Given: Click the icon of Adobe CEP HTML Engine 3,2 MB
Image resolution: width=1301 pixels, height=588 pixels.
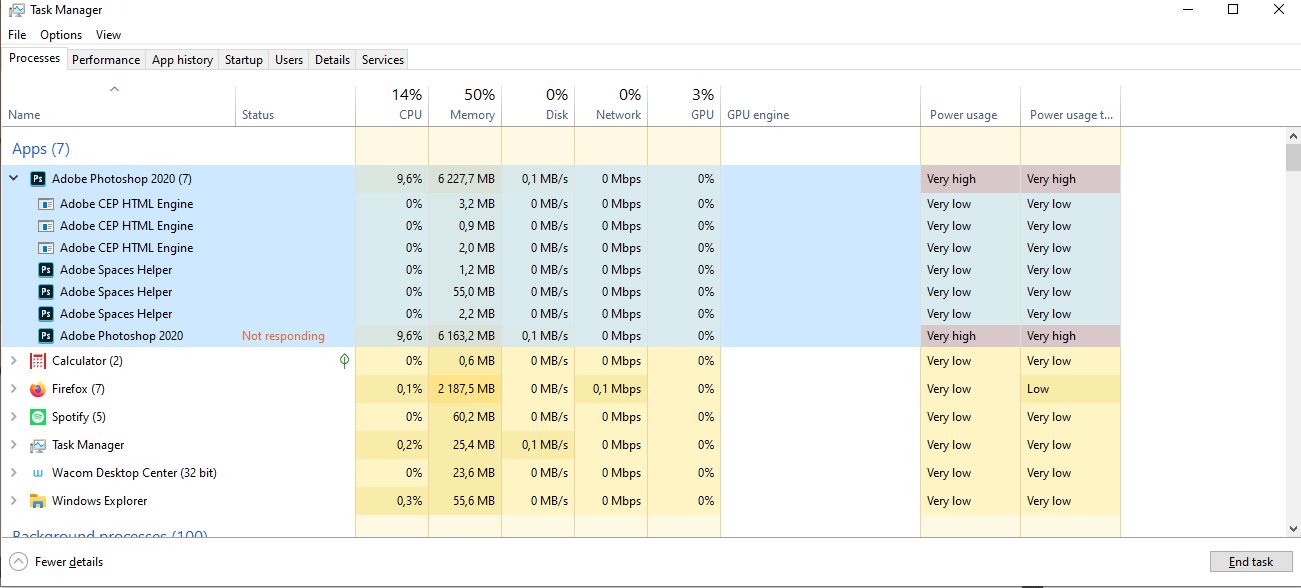Looking at the screenshot, I should click(x=45, y=204).
